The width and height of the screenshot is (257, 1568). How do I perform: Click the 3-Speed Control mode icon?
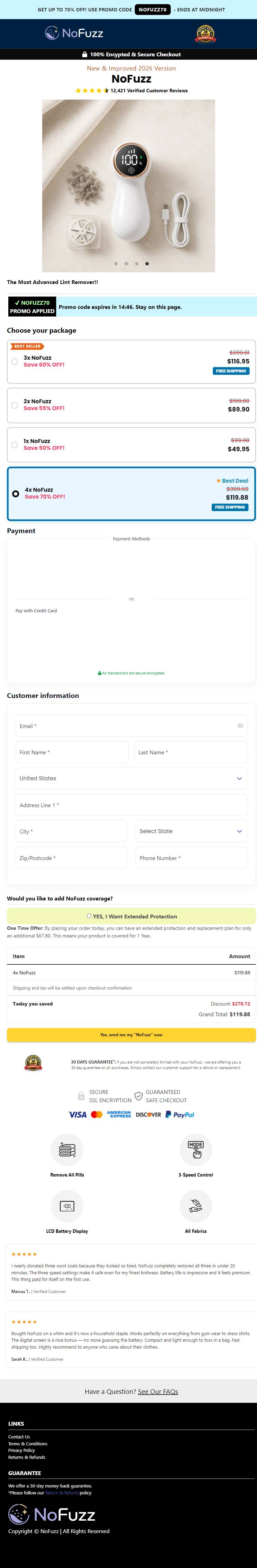(x=195, y=1149)
